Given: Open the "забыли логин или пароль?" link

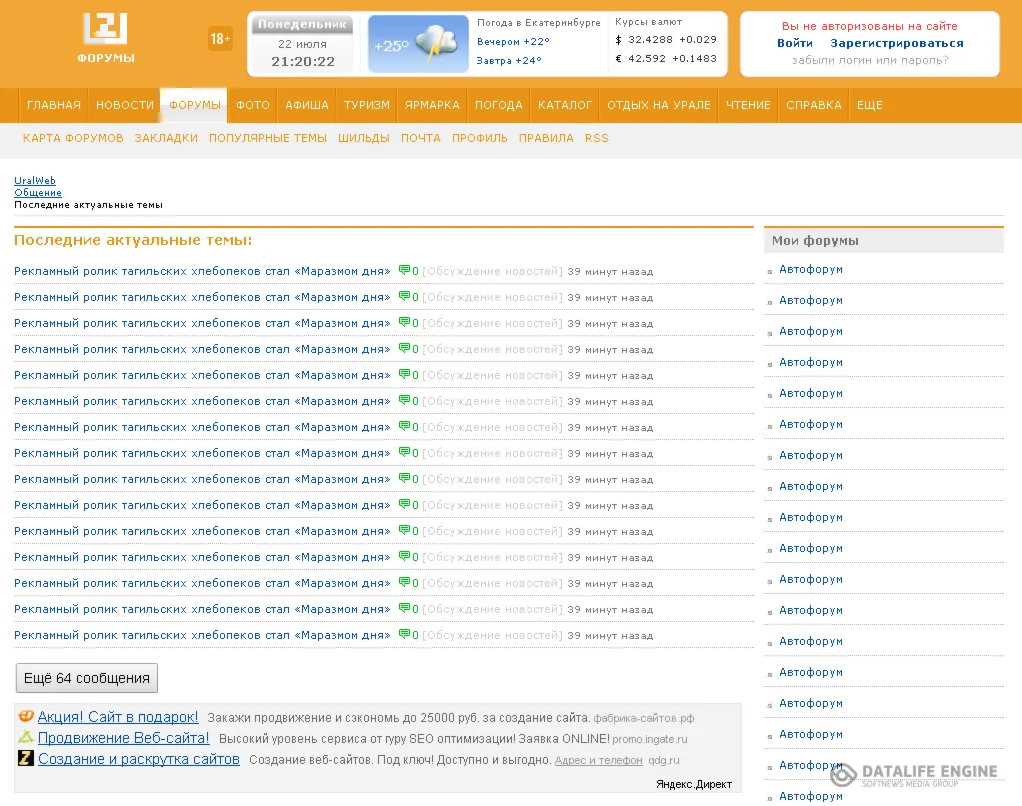Looking at the screenshot, I should point(870,60).
